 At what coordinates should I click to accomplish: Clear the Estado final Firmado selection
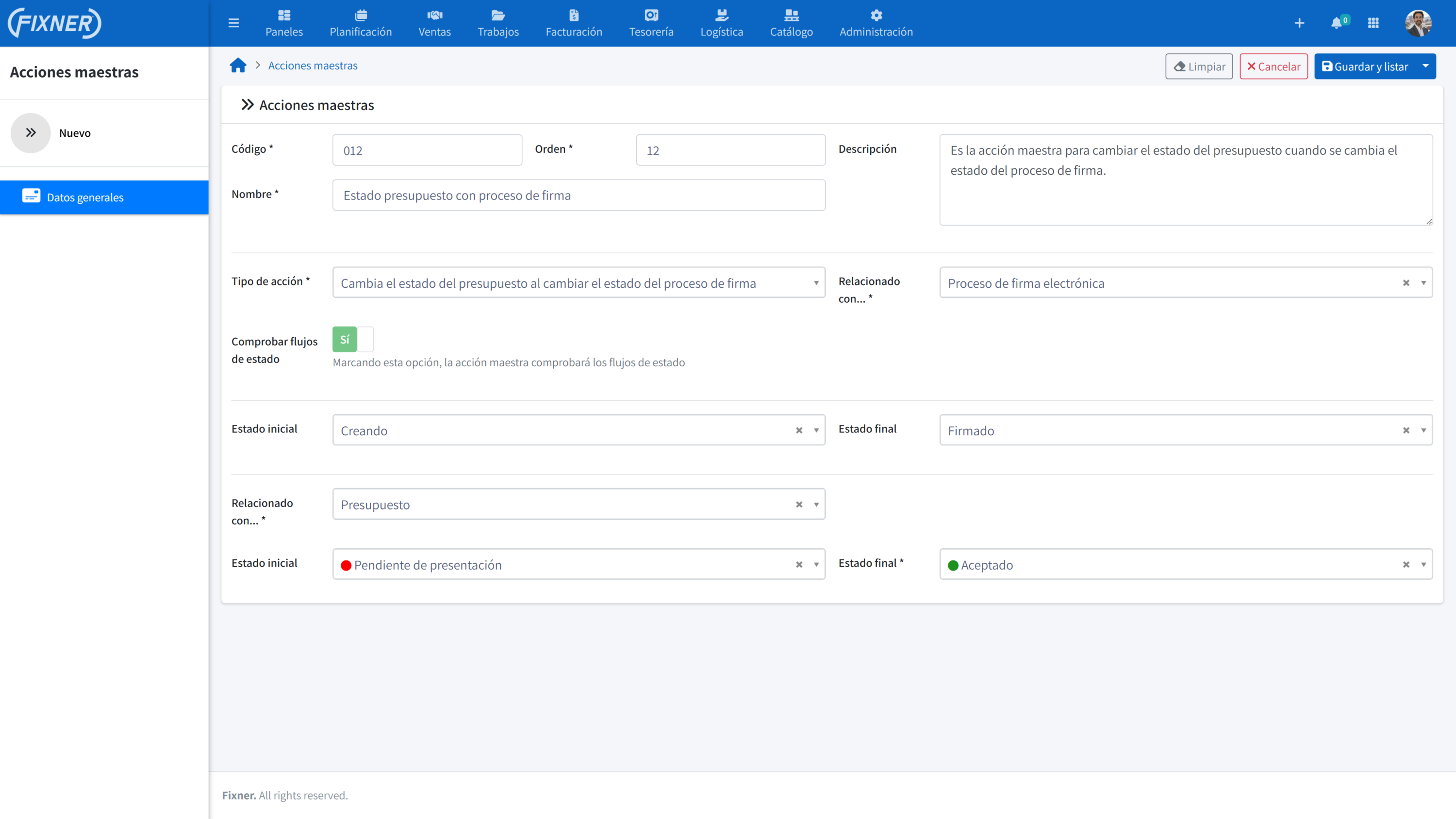1406,431
